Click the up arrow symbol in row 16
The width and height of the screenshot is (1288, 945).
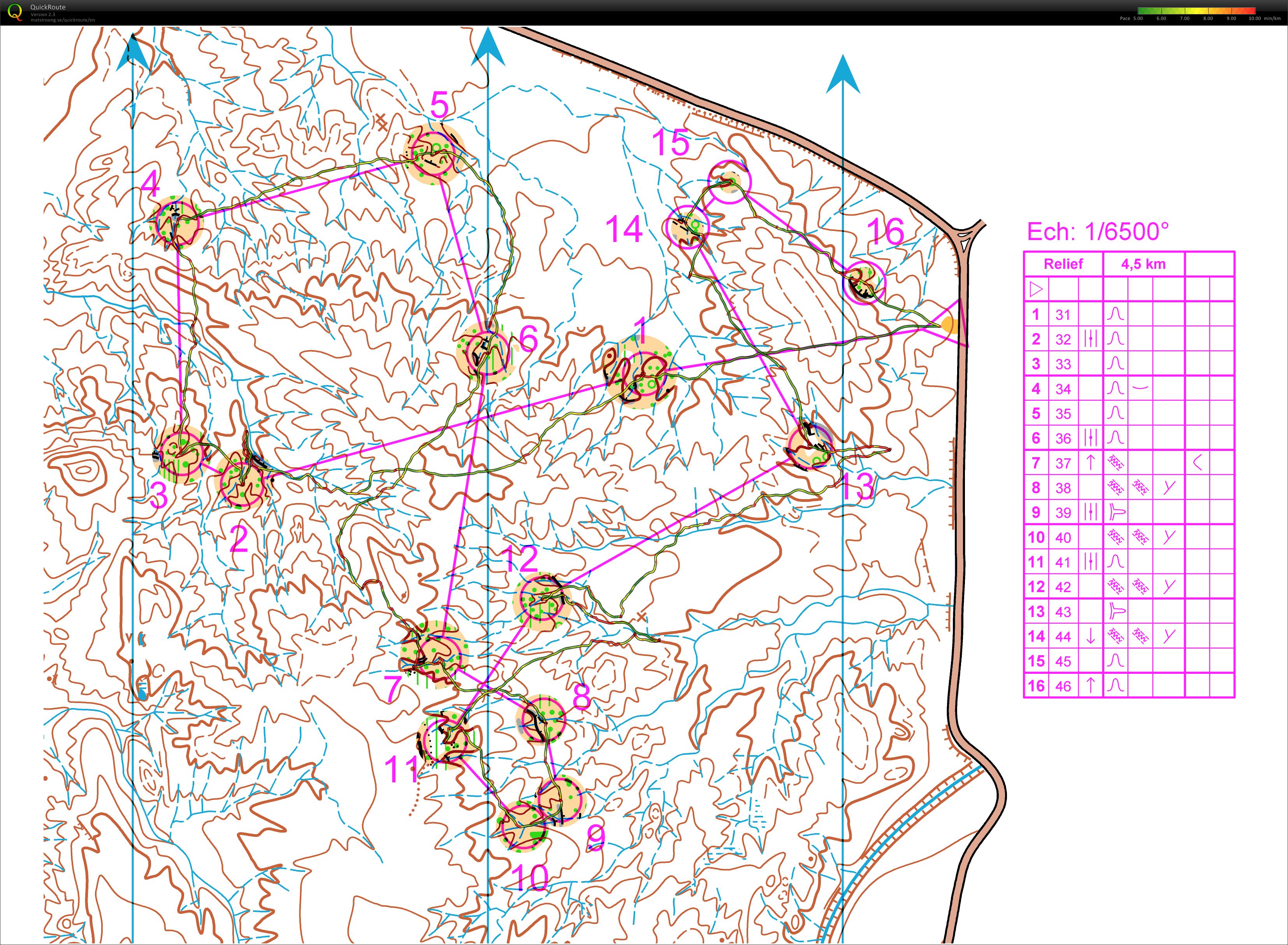[1091, 685]
